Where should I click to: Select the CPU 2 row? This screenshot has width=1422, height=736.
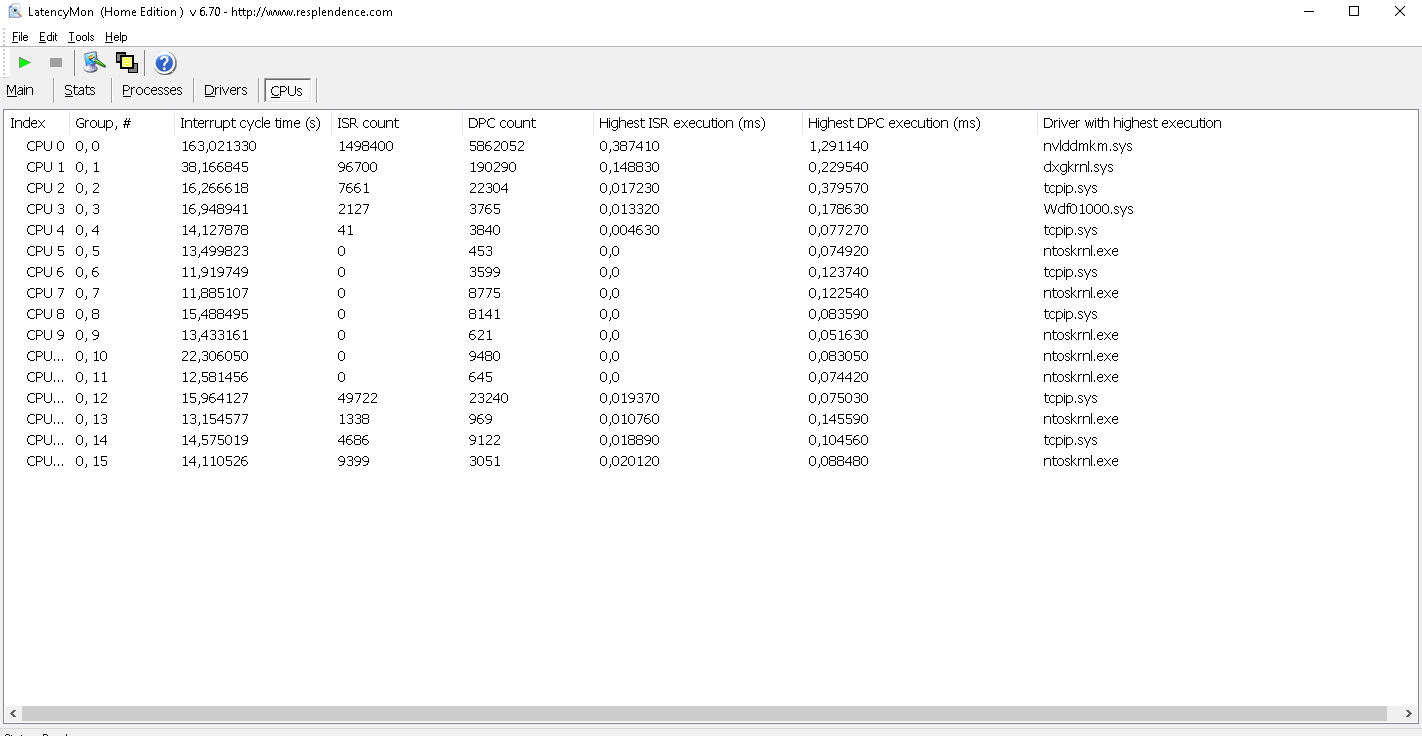click(710, 188)
